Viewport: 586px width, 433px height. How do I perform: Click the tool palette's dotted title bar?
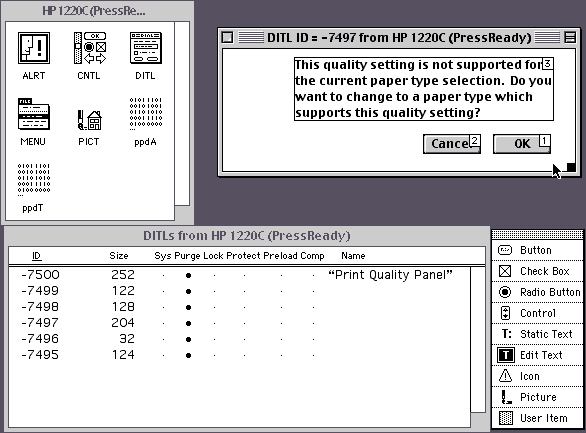(537, 234)
